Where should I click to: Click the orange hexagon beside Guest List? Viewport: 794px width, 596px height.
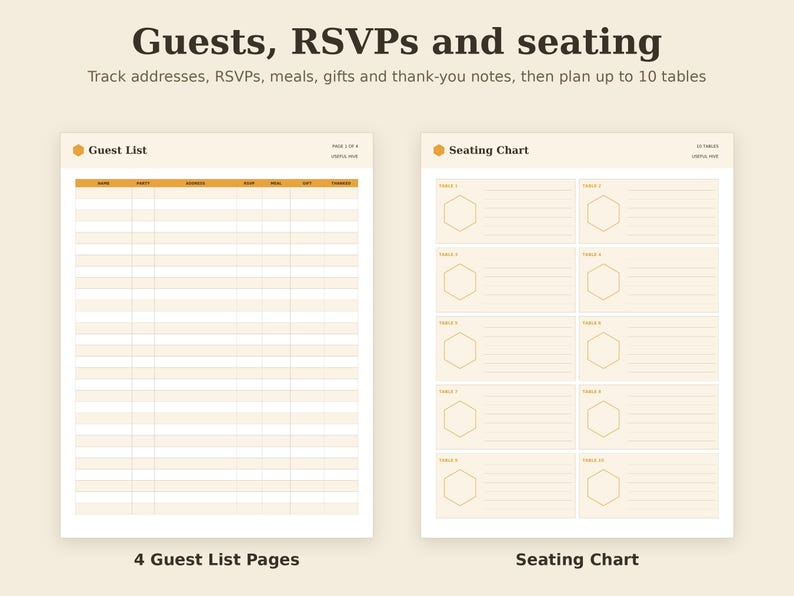(x=78, y=150)
